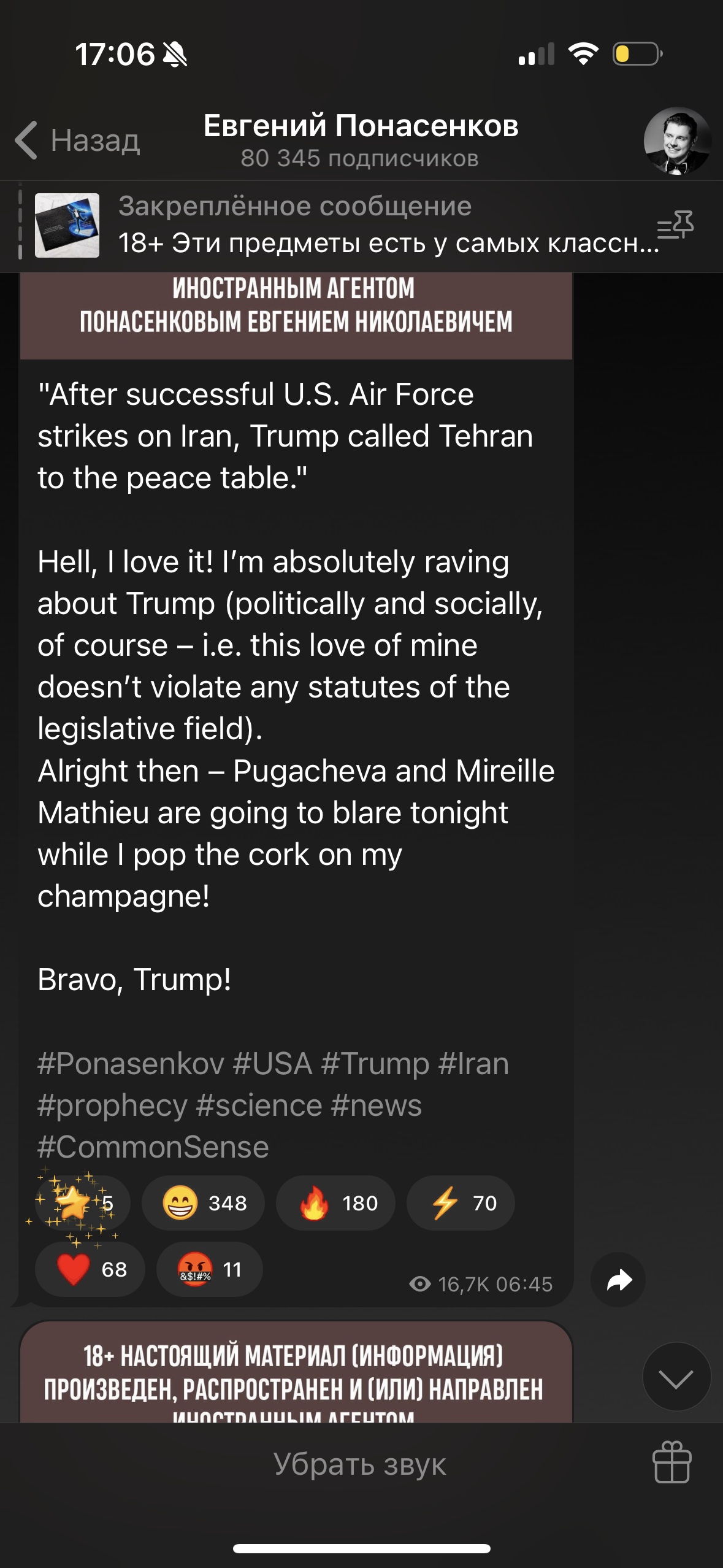Tap the Убрать звук button
Screen dimensions: 723x1568
(x=360, y=1463)
